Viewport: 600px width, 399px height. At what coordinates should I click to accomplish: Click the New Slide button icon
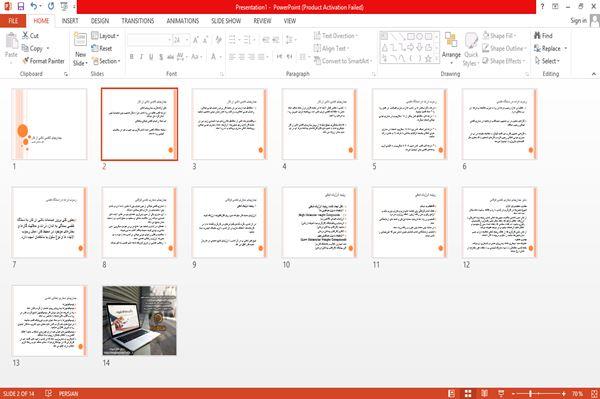pos(80,40)
